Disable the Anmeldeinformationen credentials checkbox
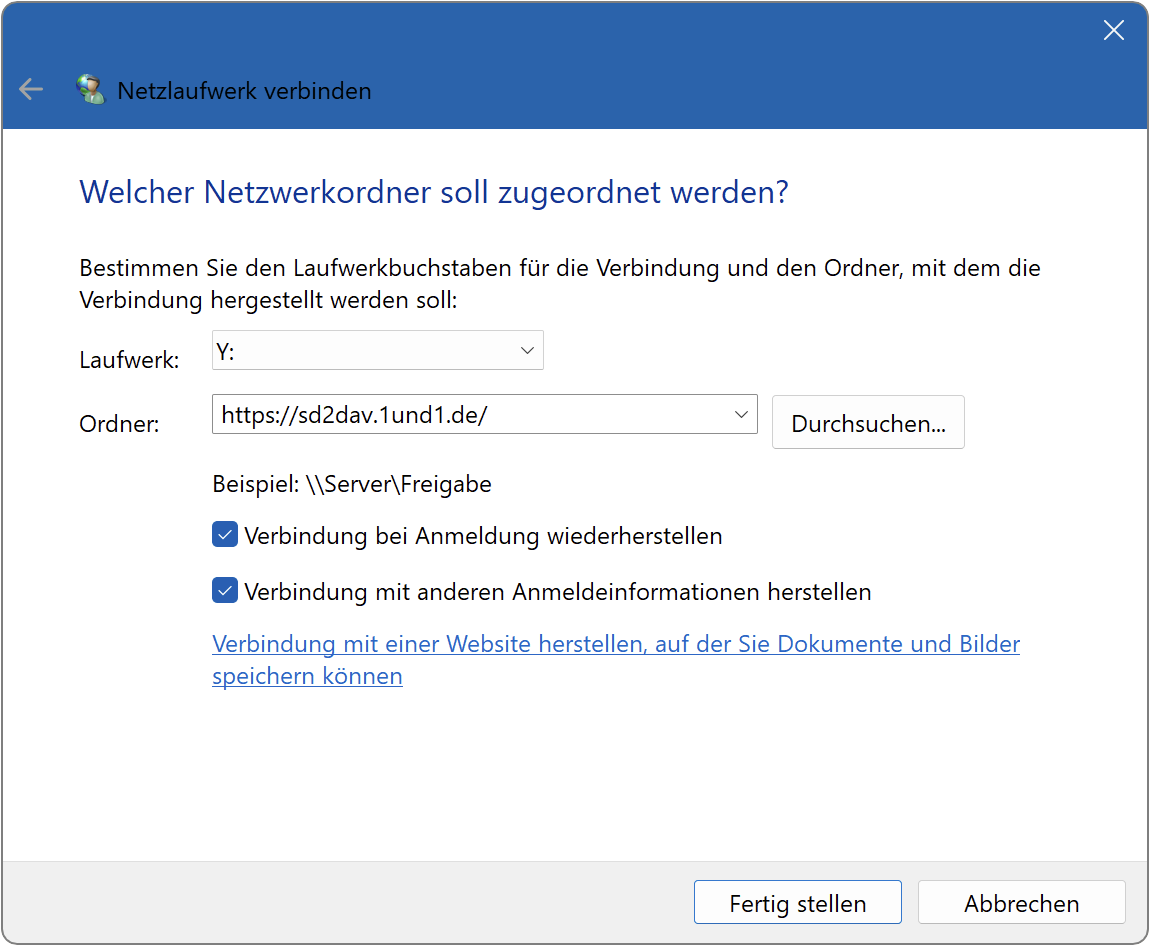Screen dimensions: 1150x946 click(x=224, y=590)
